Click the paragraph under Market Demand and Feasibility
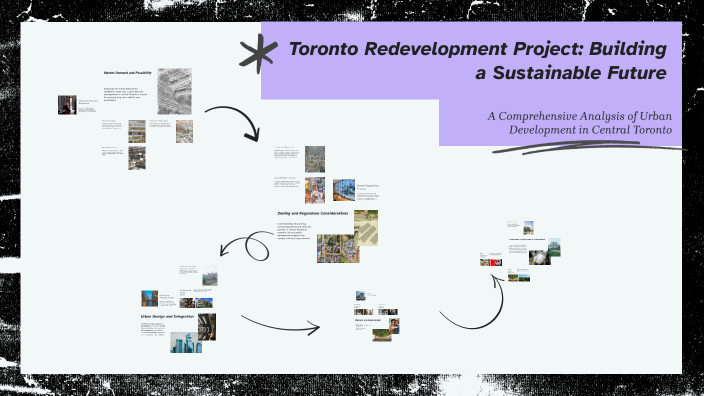The image size is (704, 396). [x=125, y=94]
